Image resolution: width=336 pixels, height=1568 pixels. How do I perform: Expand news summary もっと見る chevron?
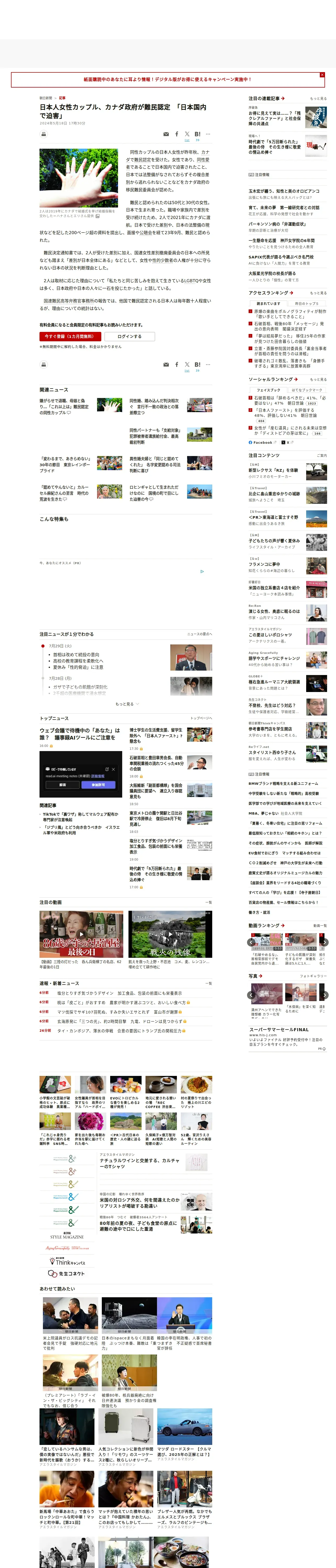[127, 704]
